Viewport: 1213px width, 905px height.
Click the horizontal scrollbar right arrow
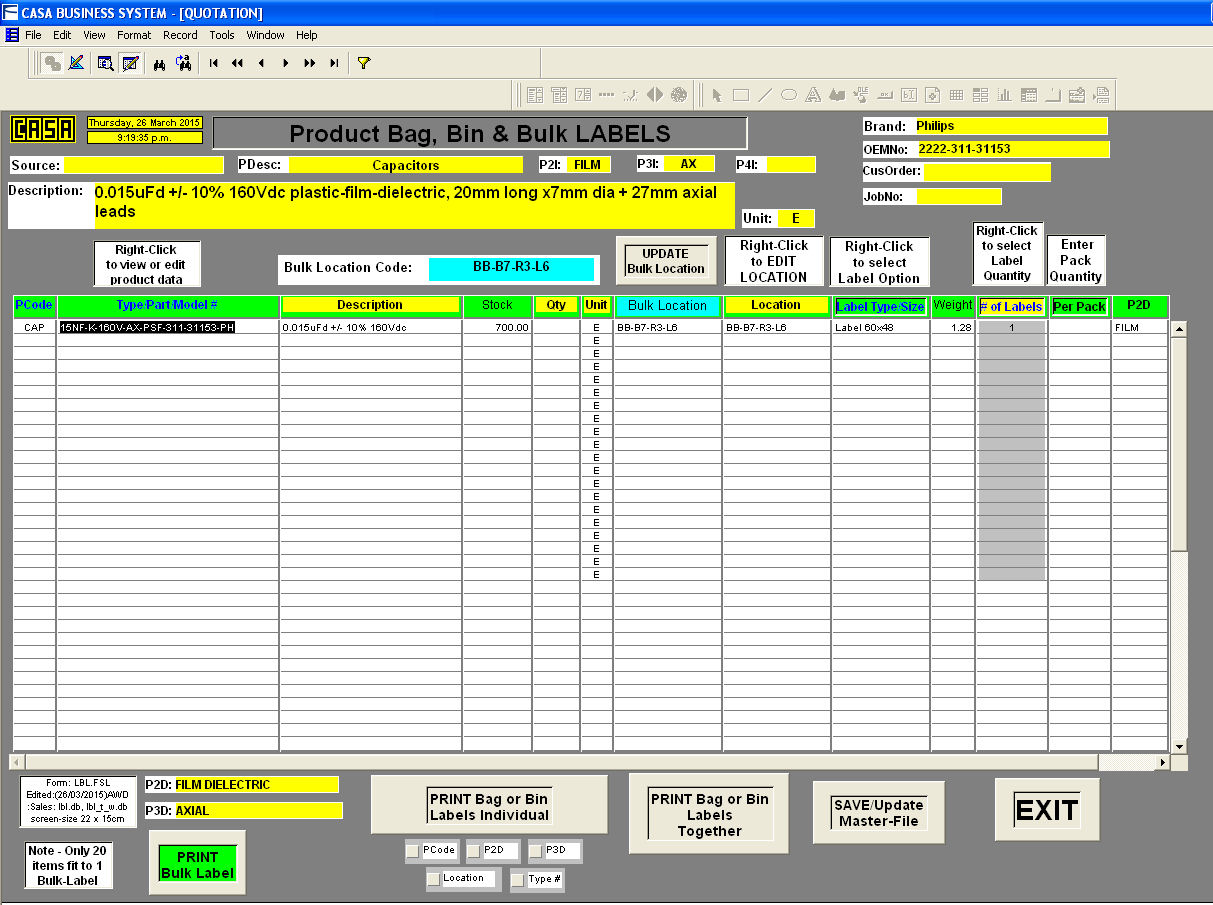tap(1163, 762)
